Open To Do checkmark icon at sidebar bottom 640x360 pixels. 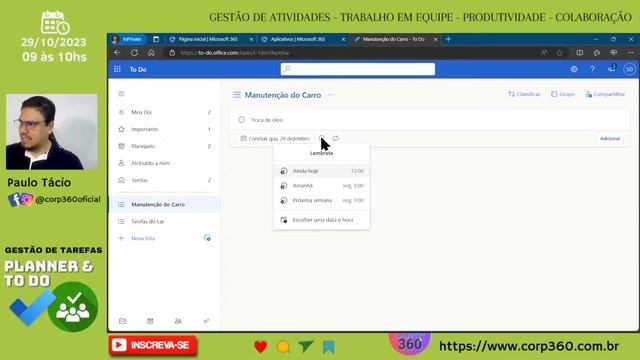point(206,321)
